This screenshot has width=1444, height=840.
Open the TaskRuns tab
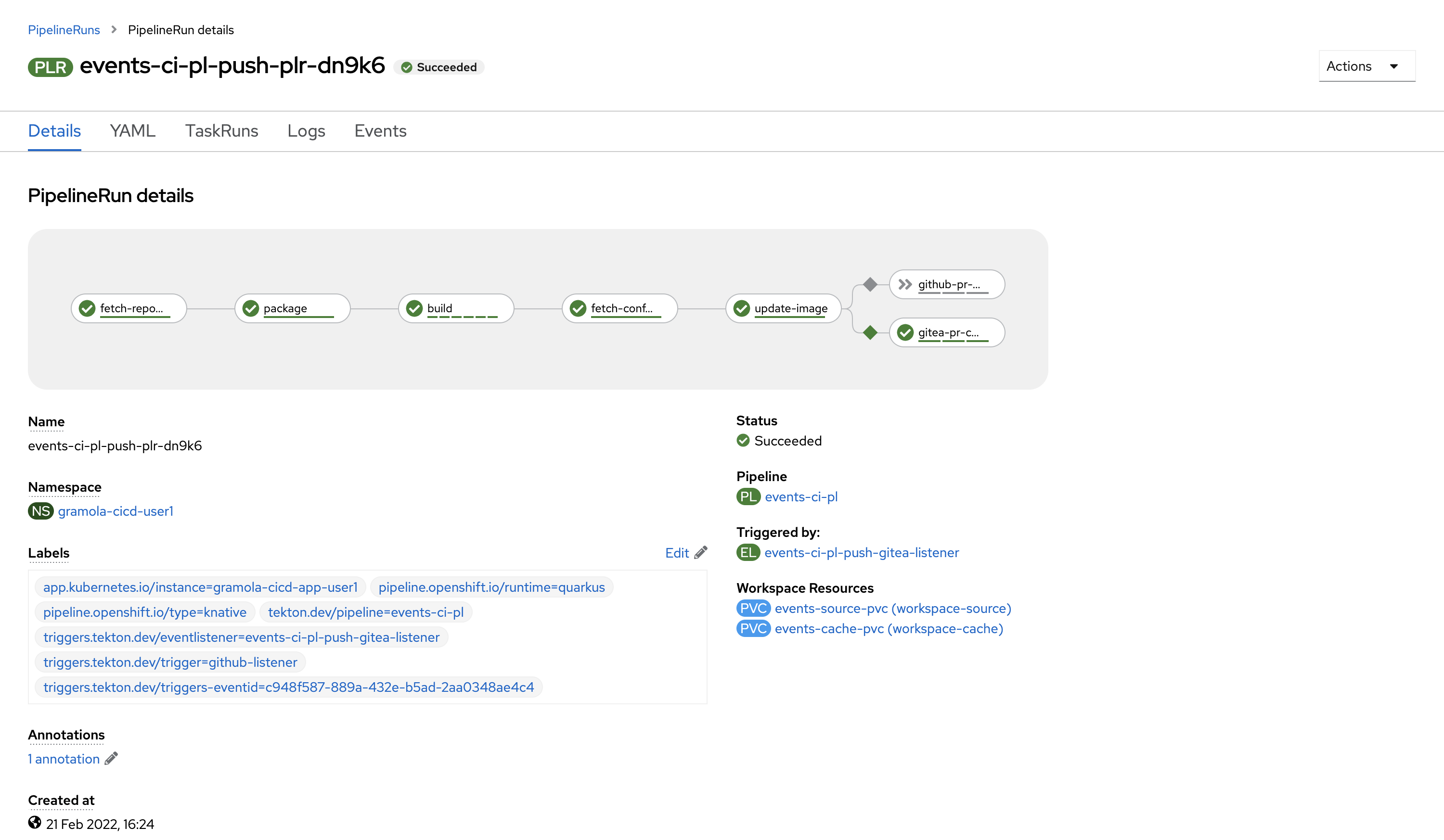pyautogui.click(x=221, y=131)
